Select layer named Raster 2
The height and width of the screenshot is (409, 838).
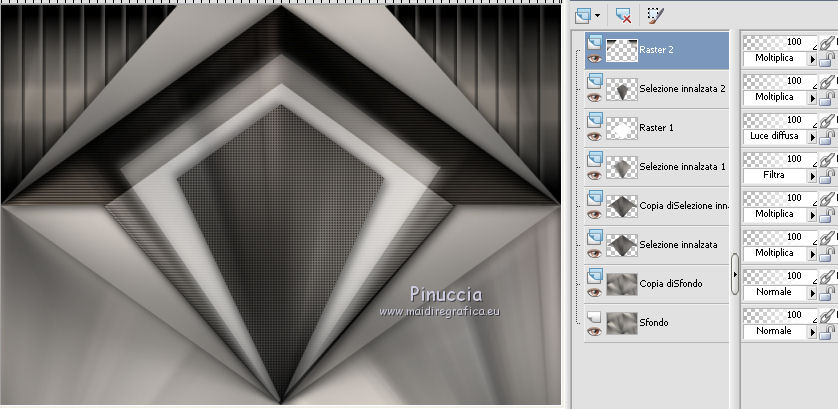656,50
